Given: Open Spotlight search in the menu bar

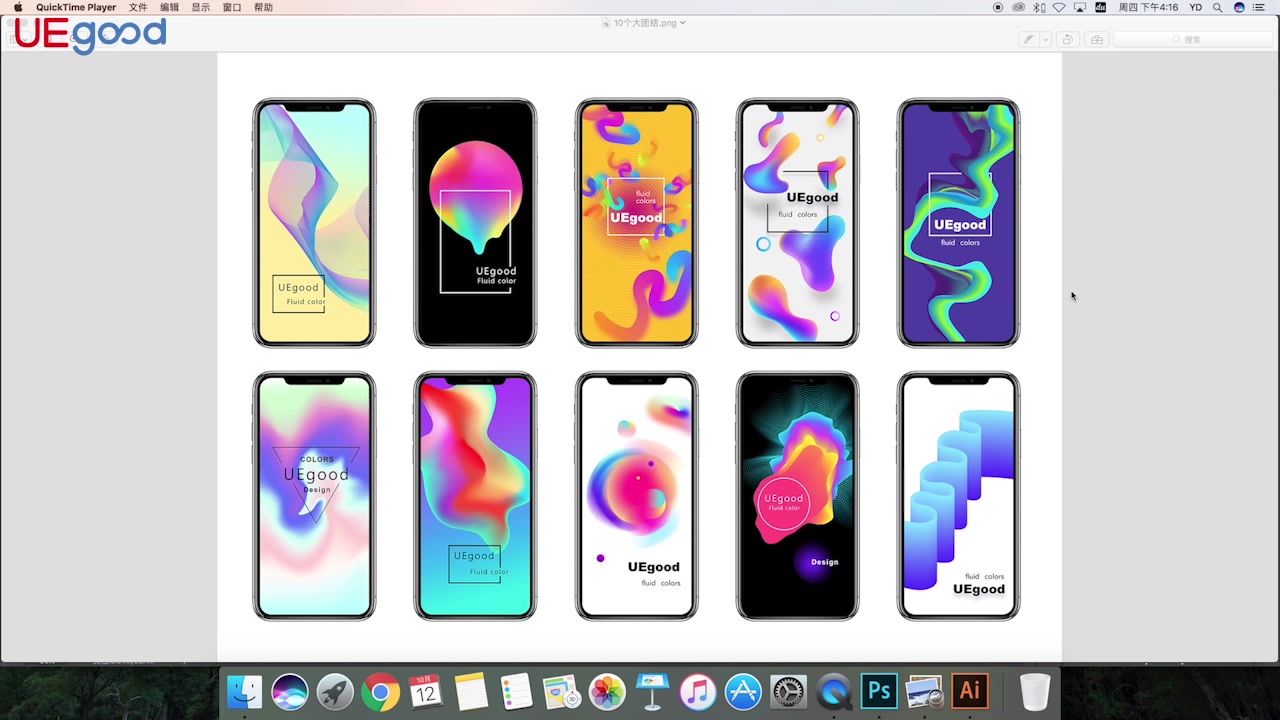Looking at the screenshot, I should tap(1217, 8).
